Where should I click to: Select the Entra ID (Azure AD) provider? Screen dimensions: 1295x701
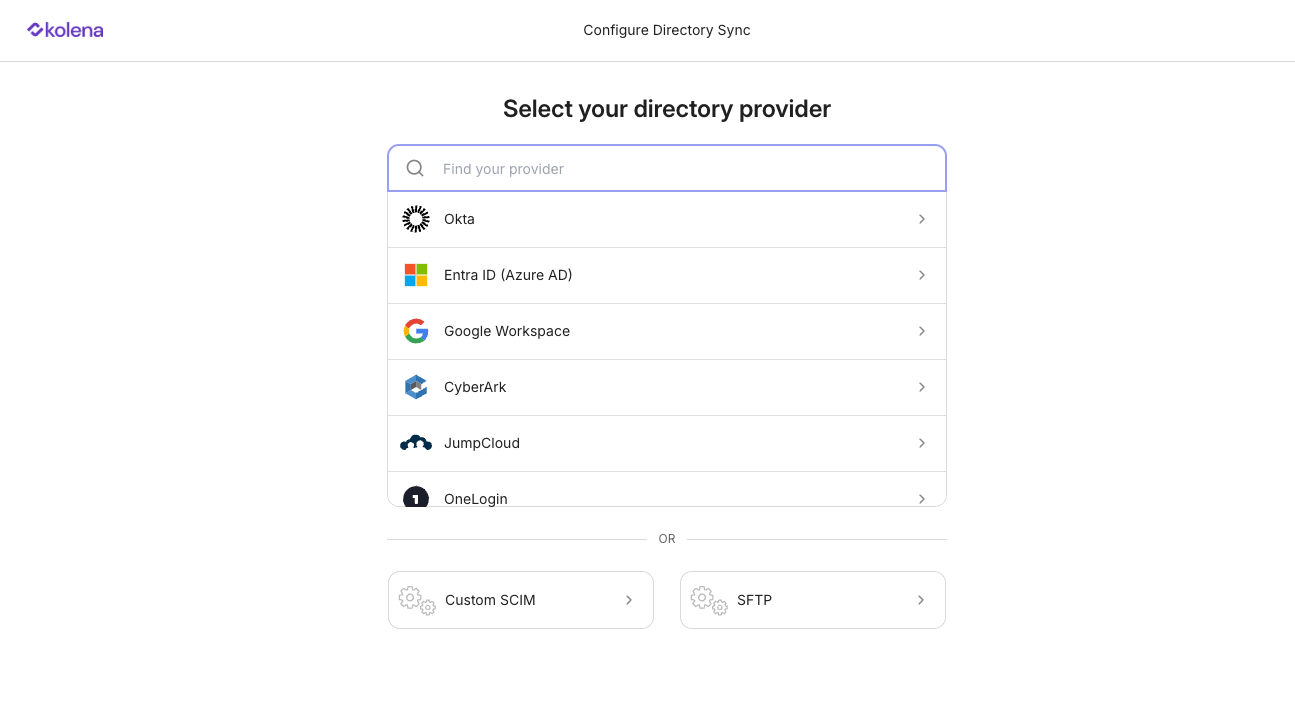point(667,275)
